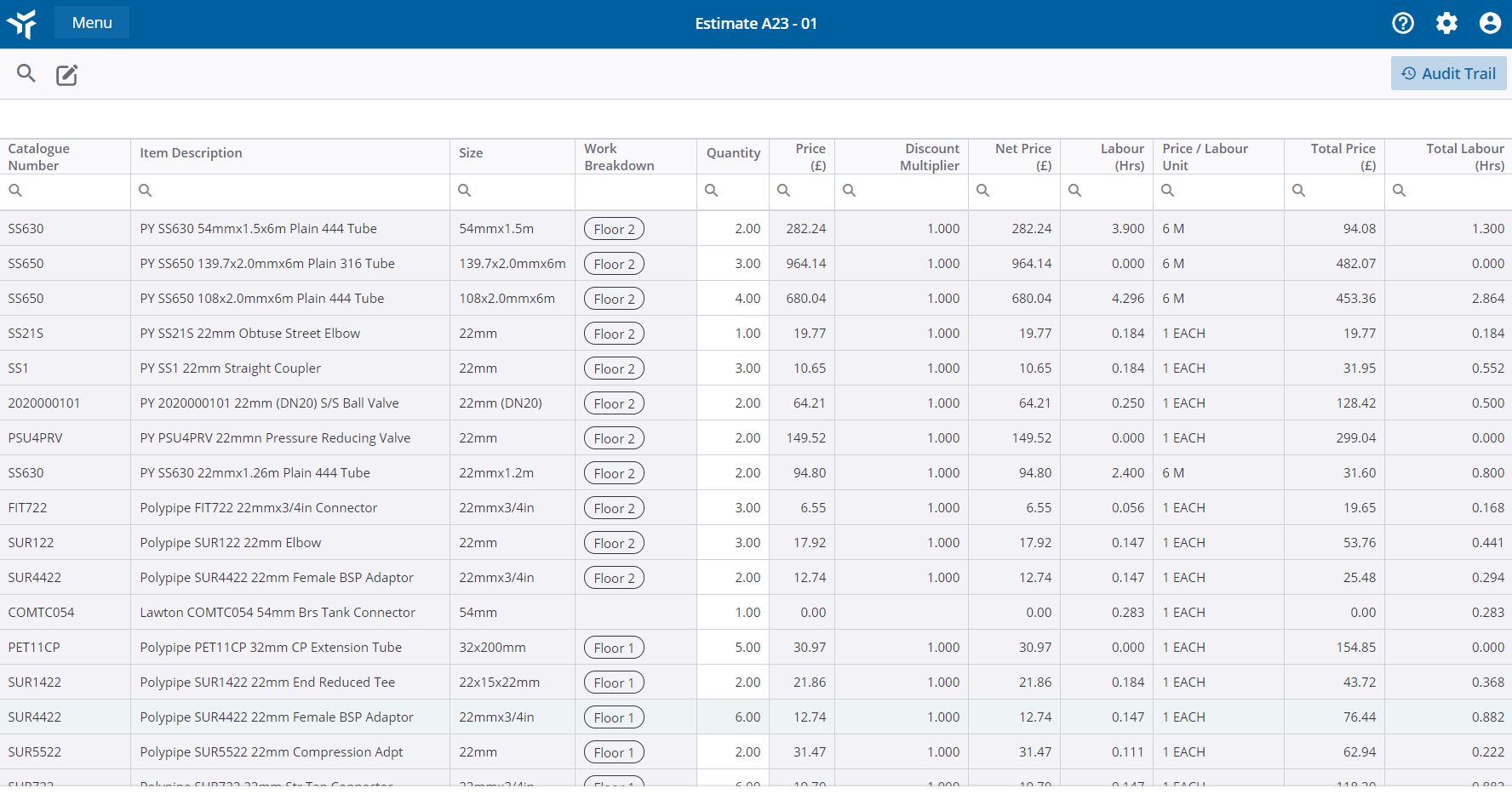Click the Price column search icon

783,191
